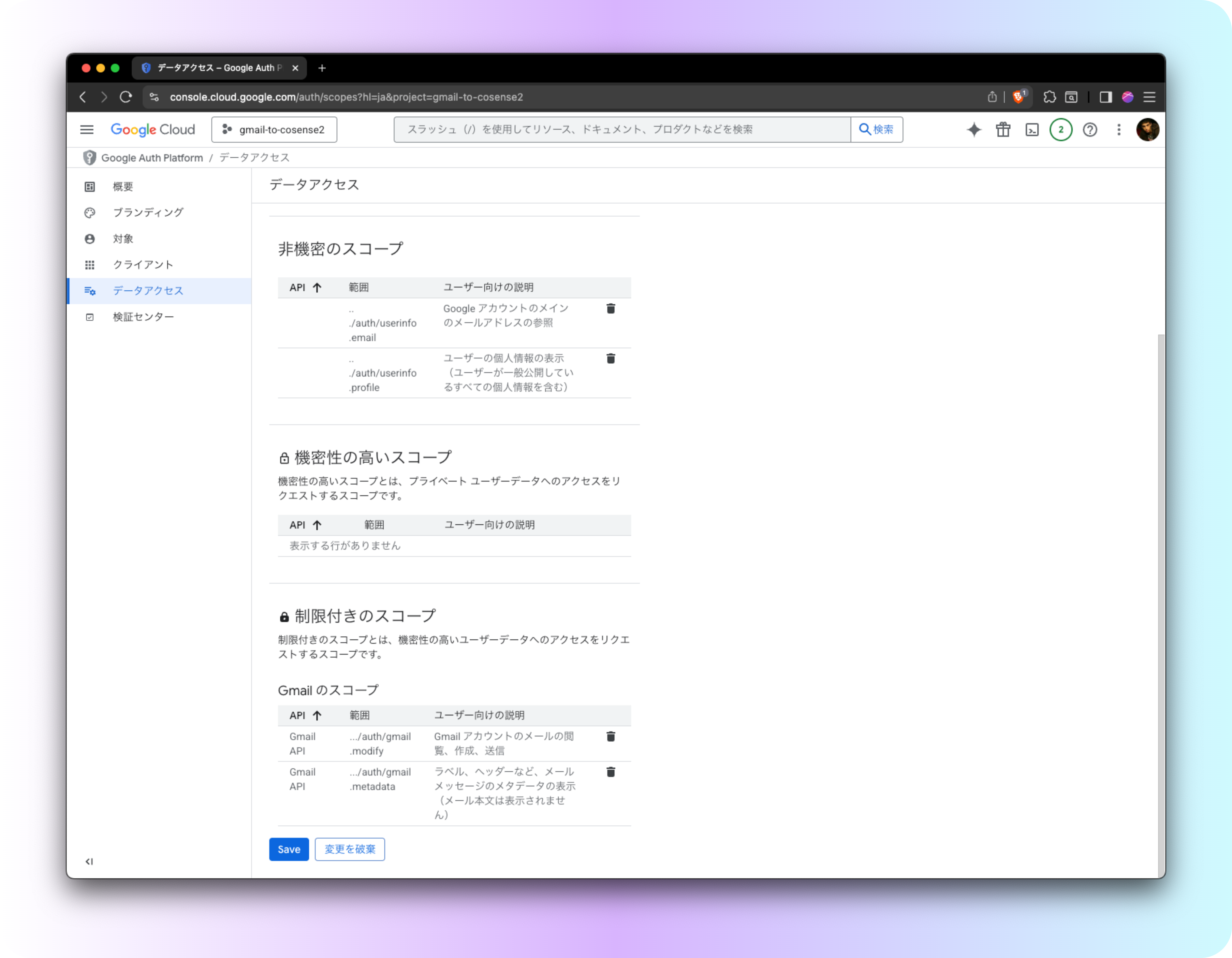The width and height of the screenshot is (1232, 958).
Task: Click 範囲 header in non-sensitive scopes table
Action: [358, 288]
